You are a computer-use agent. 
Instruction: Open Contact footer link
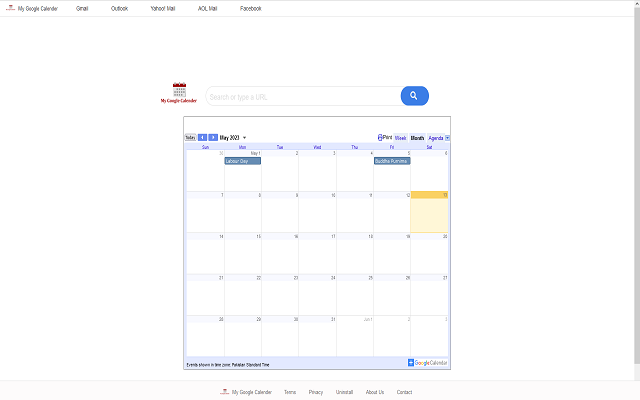[404, 392]
